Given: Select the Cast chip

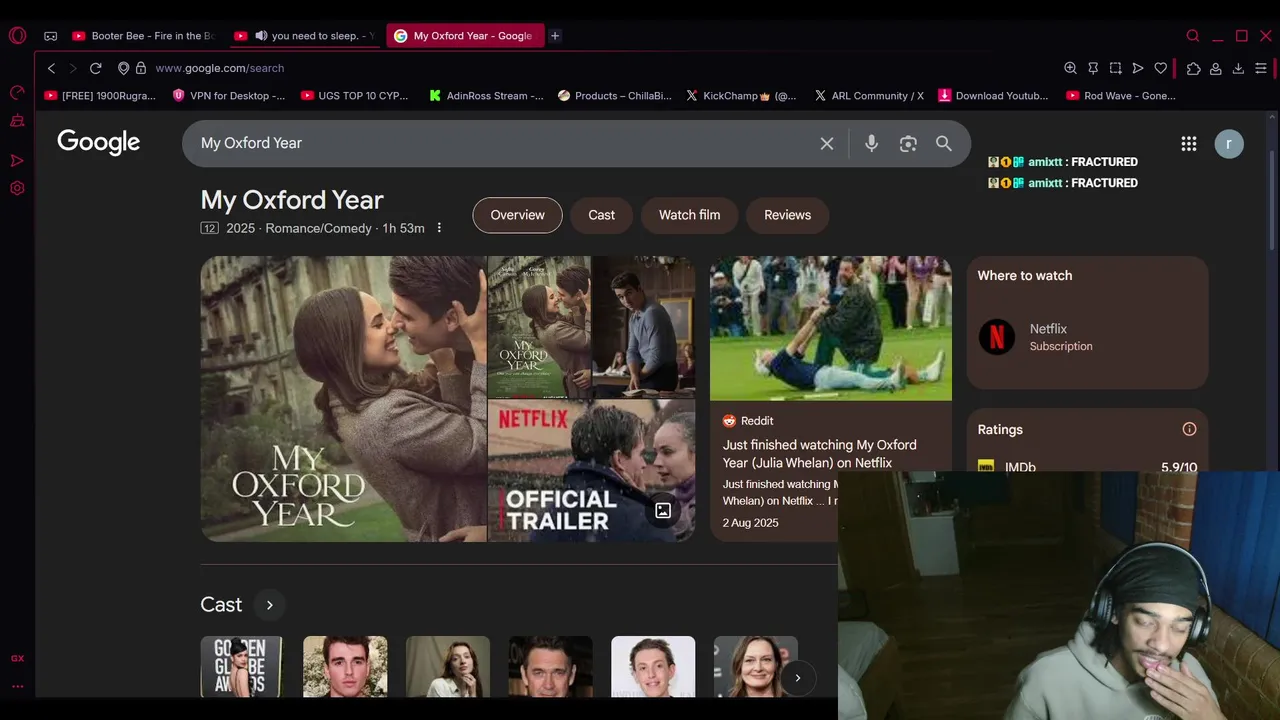Looking at the screenshot, I should pos(602,215).
